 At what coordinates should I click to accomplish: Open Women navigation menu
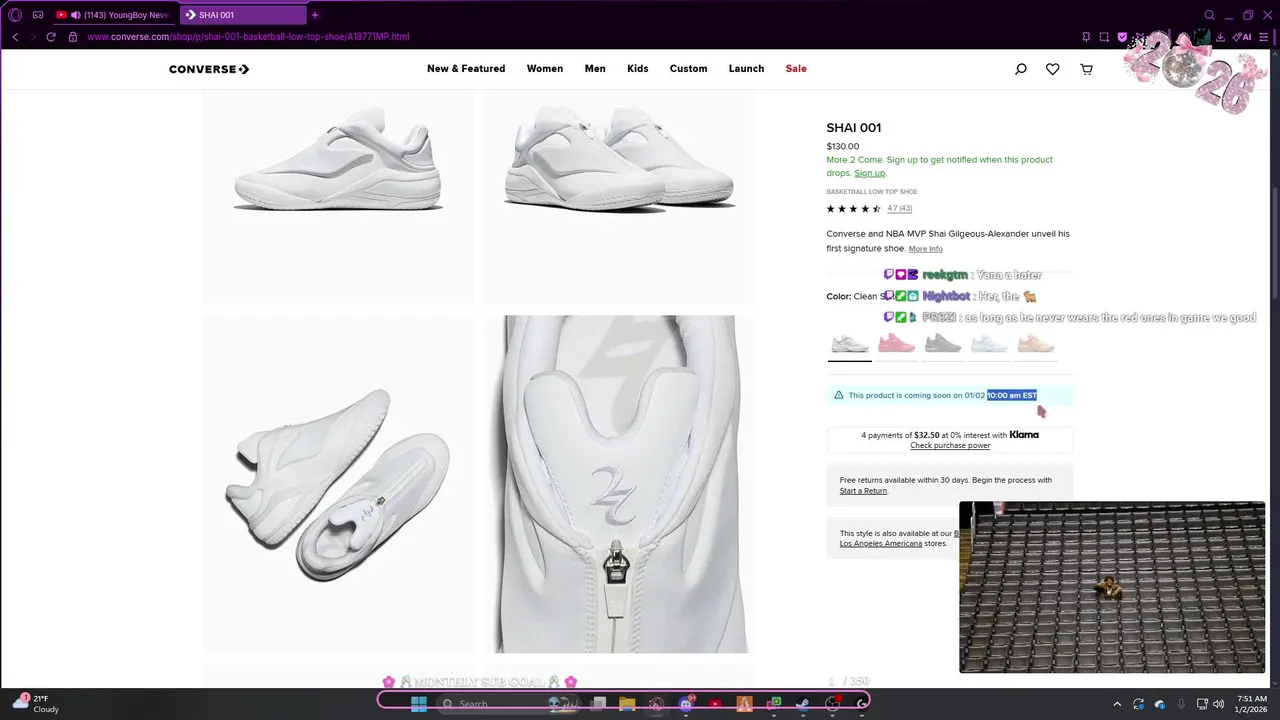pos(545,69)
